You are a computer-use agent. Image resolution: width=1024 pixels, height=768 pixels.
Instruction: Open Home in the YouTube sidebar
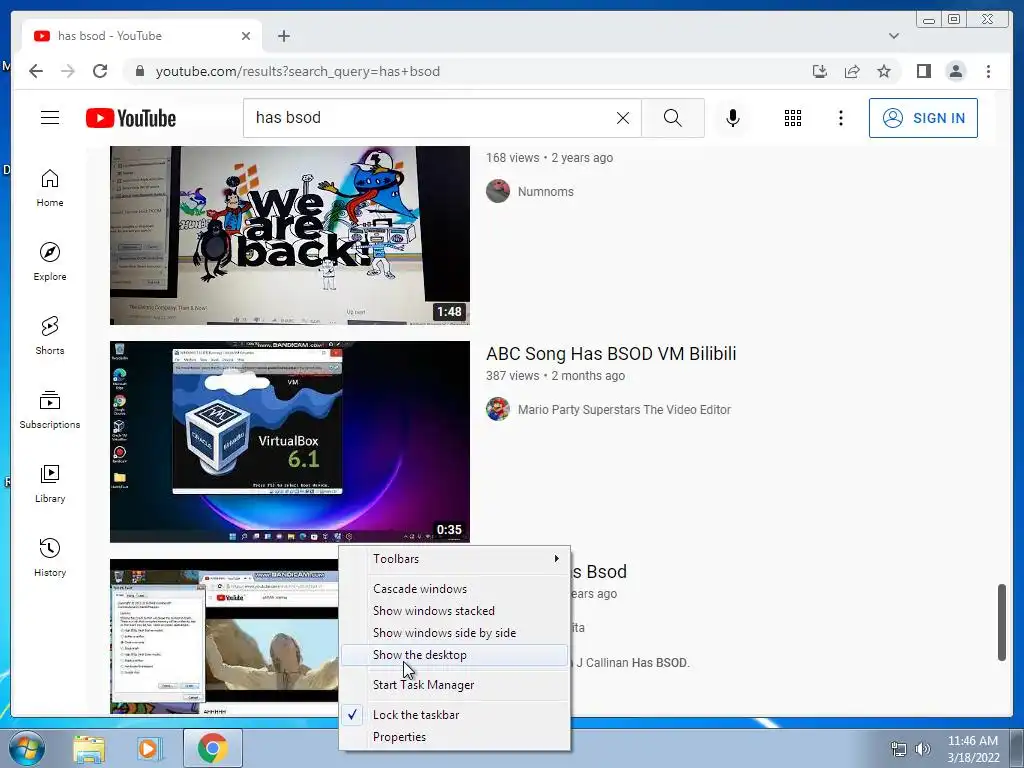(x=50, y=188)
